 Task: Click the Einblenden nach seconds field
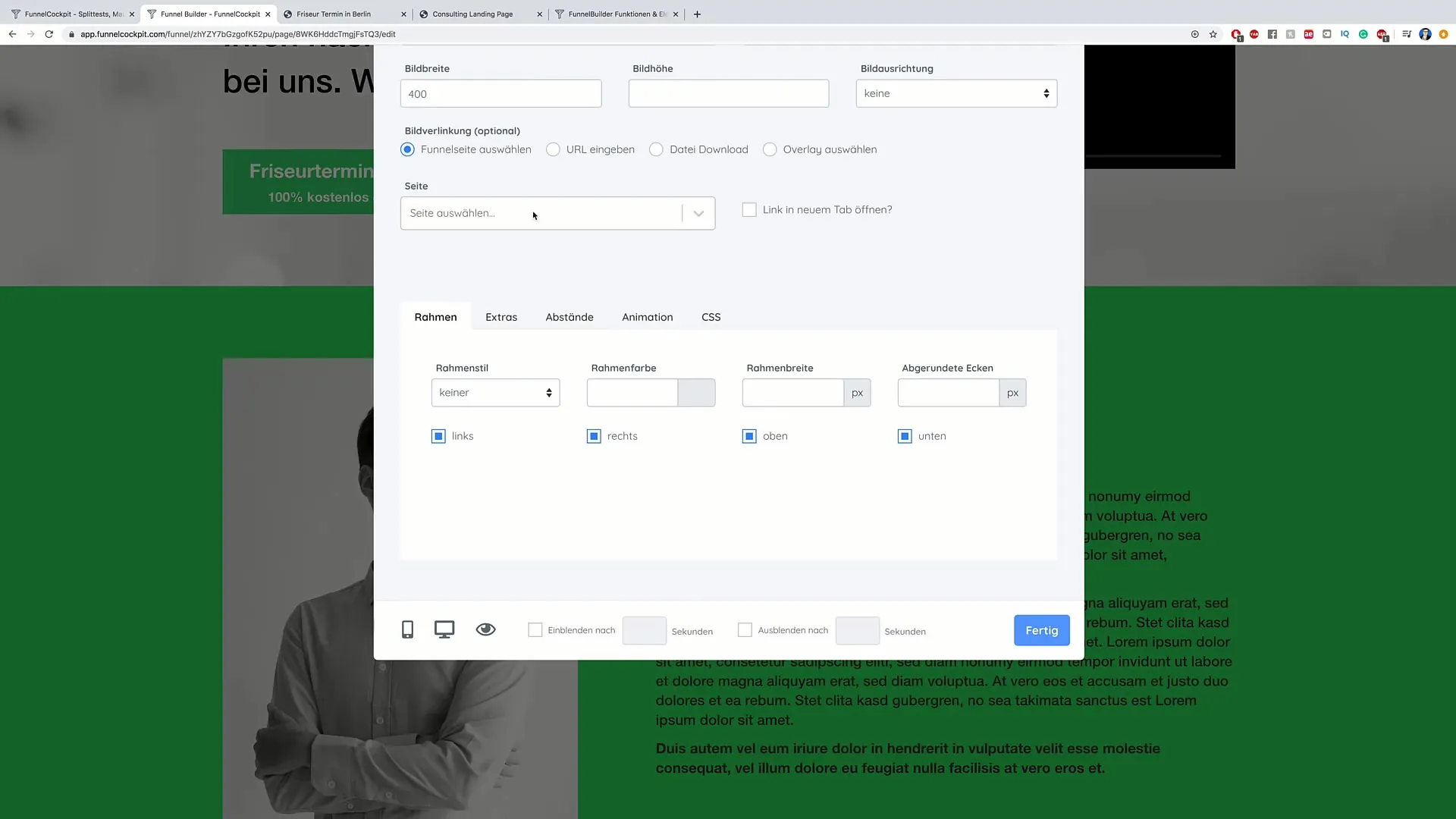click(x=645, y=630)
